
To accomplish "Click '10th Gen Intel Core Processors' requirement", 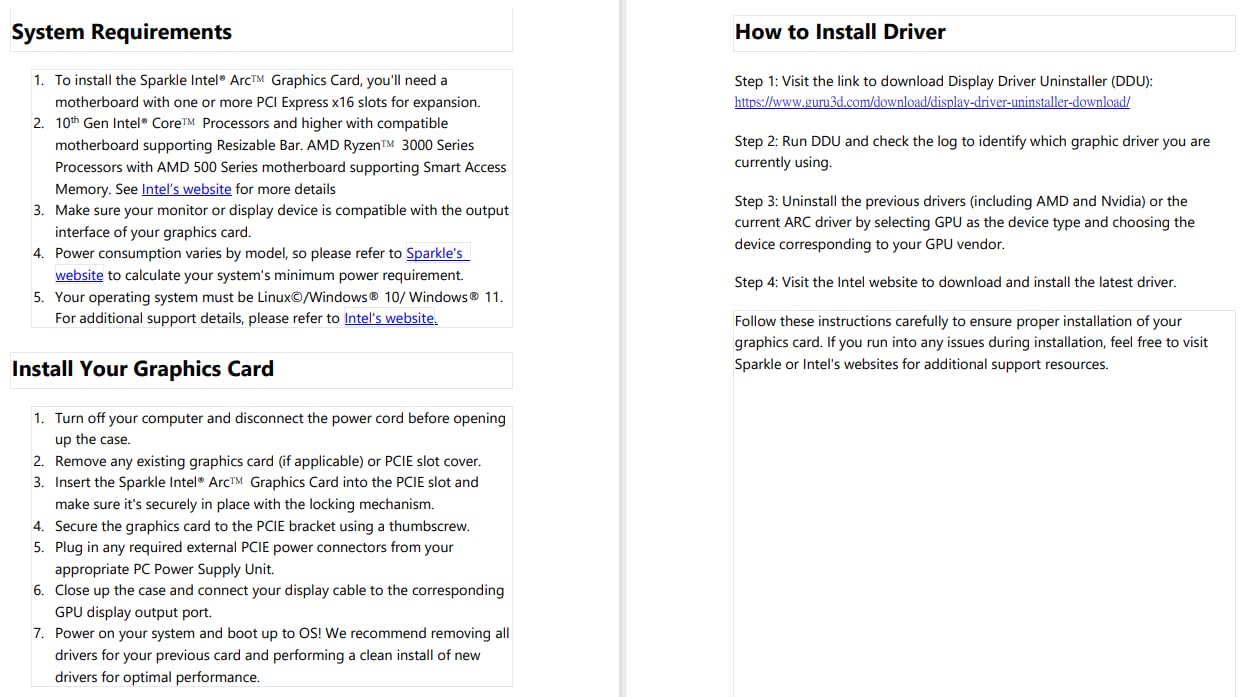I will pyautogui.click(x=281, y=156).
